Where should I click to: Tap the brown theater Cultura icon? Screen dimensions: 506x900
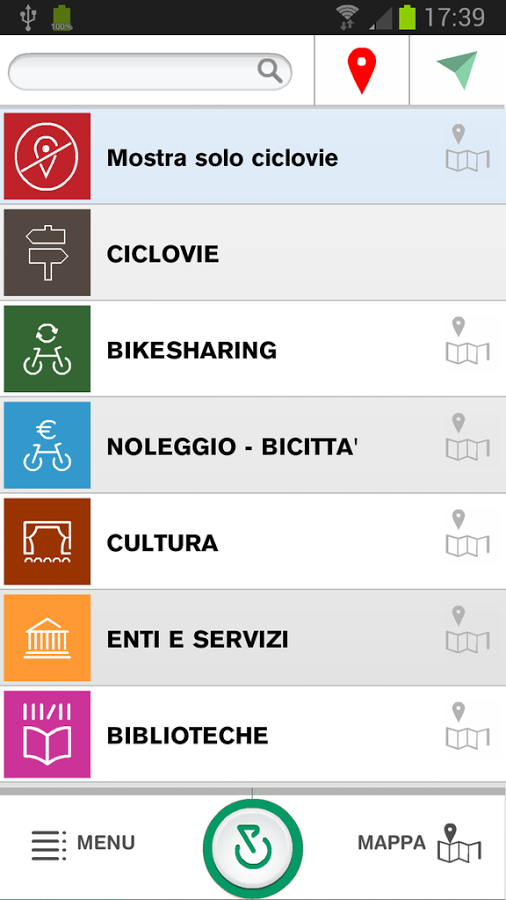coord(47,541)
